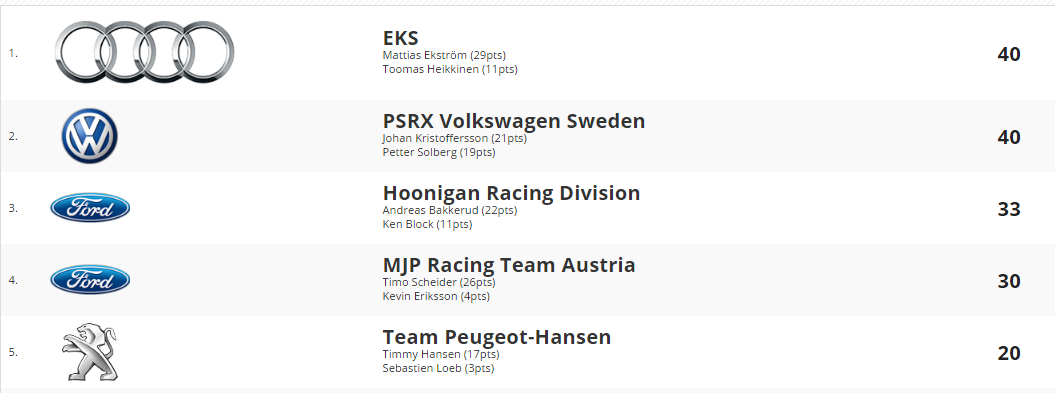The image size is (1055, 393).
Task: Click the Audi four-rings logo
Action: pyautogui.click(x=145, y=52)
